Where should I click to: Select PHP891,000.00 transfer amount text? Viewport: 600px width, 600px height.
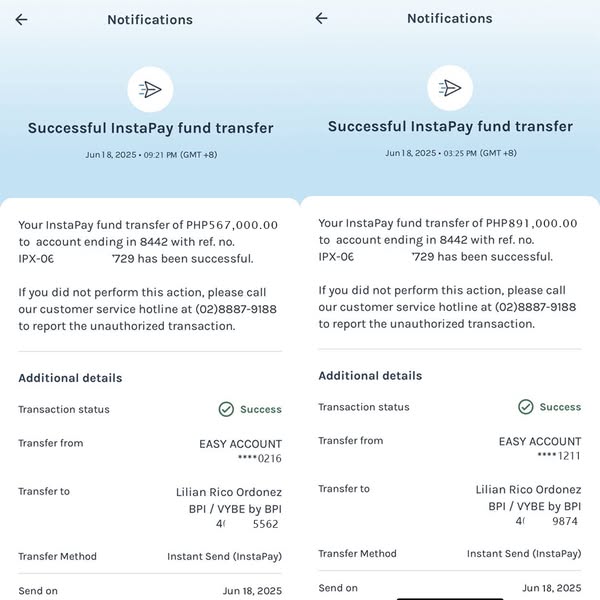[532, 224]
